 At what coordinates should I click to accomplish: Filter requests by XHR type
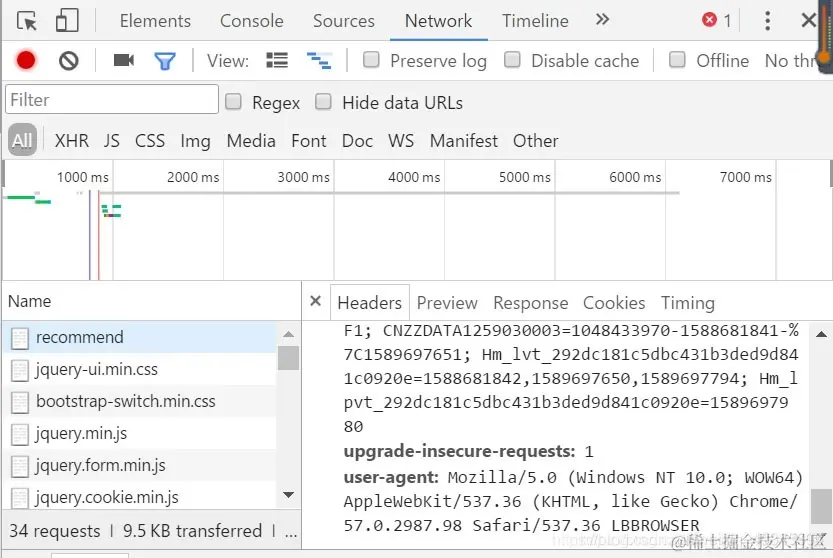(72, 141)
